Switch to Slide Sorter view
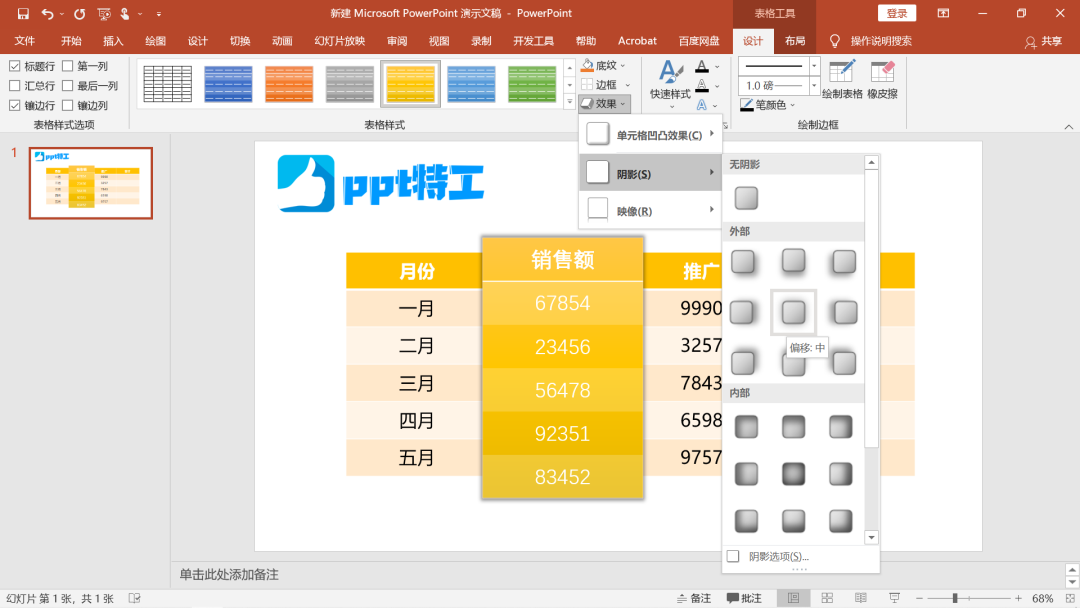 click(827, 598)
